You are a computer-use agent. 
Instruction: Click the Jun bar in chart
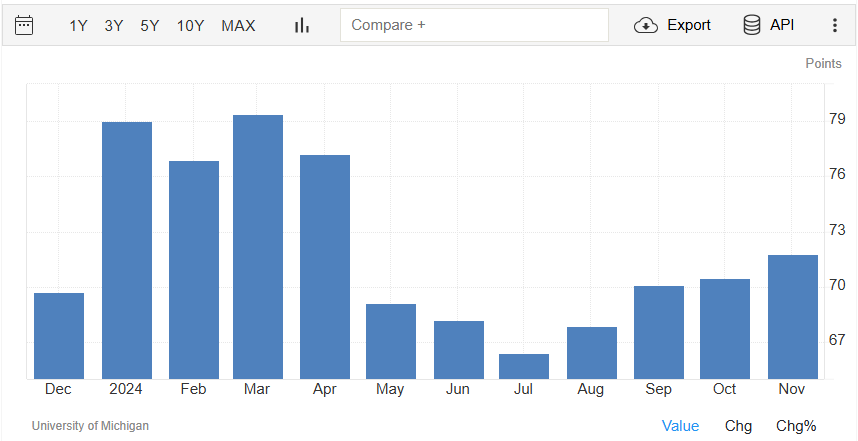459,350
